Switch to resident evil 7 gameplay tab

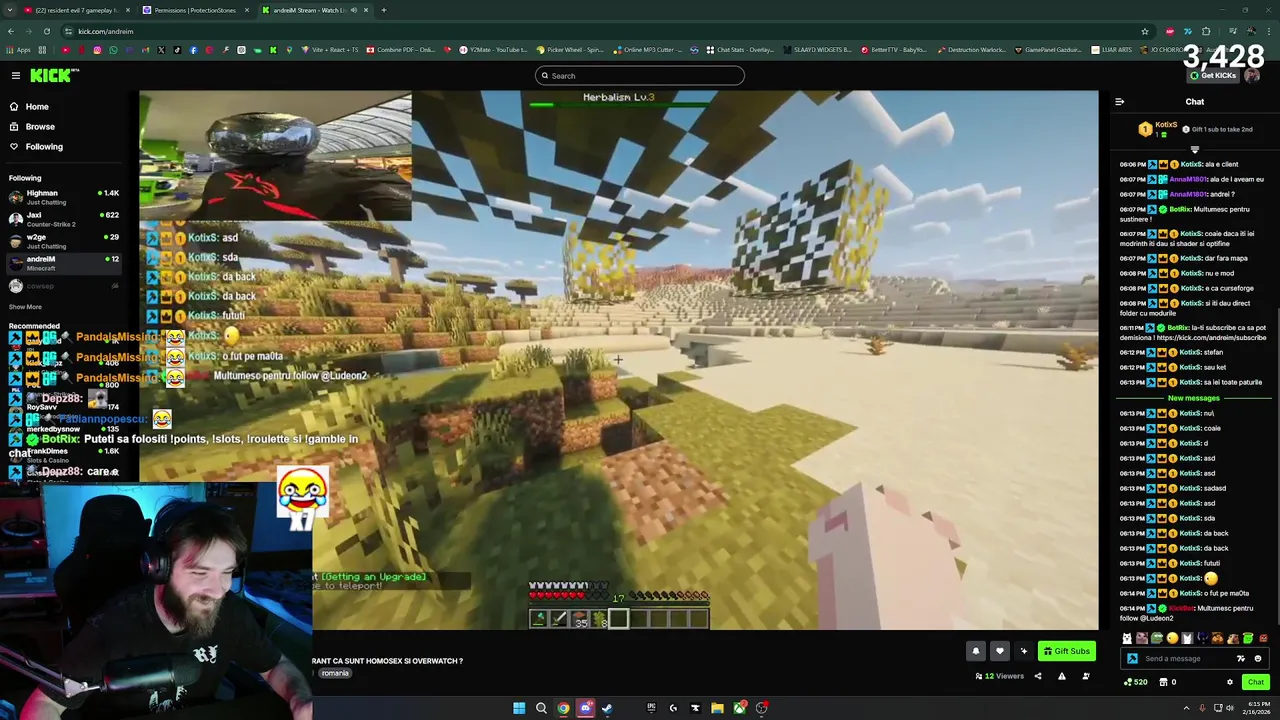[75, 10]
